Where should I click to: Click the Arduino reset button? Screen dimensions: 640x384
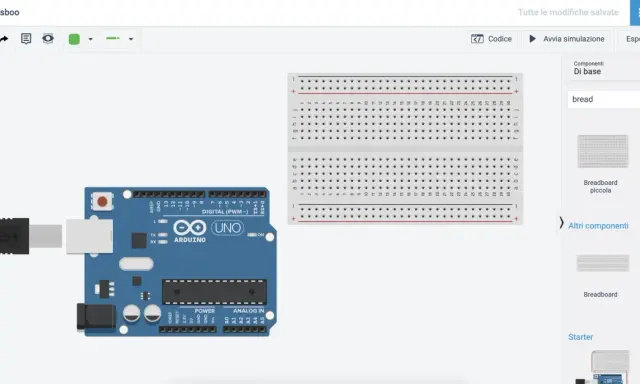(x=102, y=201)
